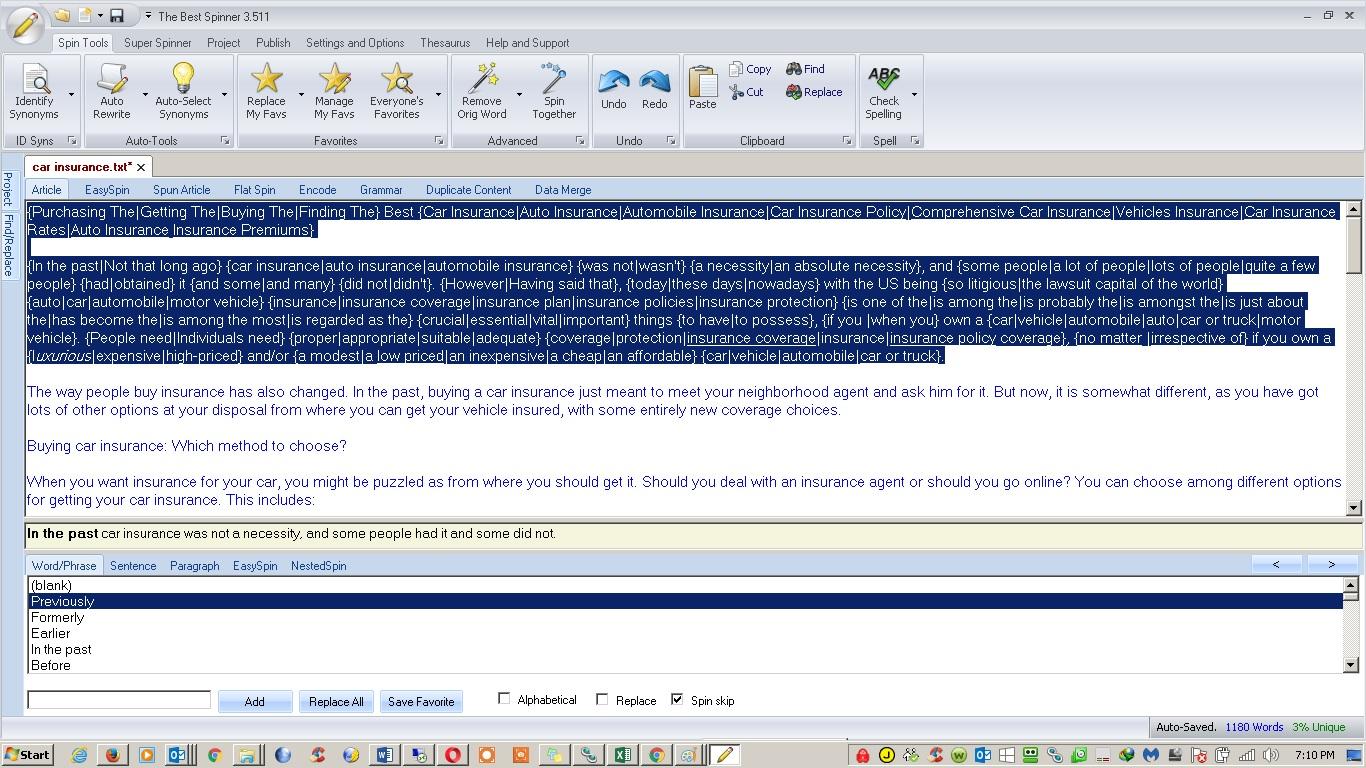Click the Save Favorite button
Viewport: 1366px width, 768px height.
[421, 702]
